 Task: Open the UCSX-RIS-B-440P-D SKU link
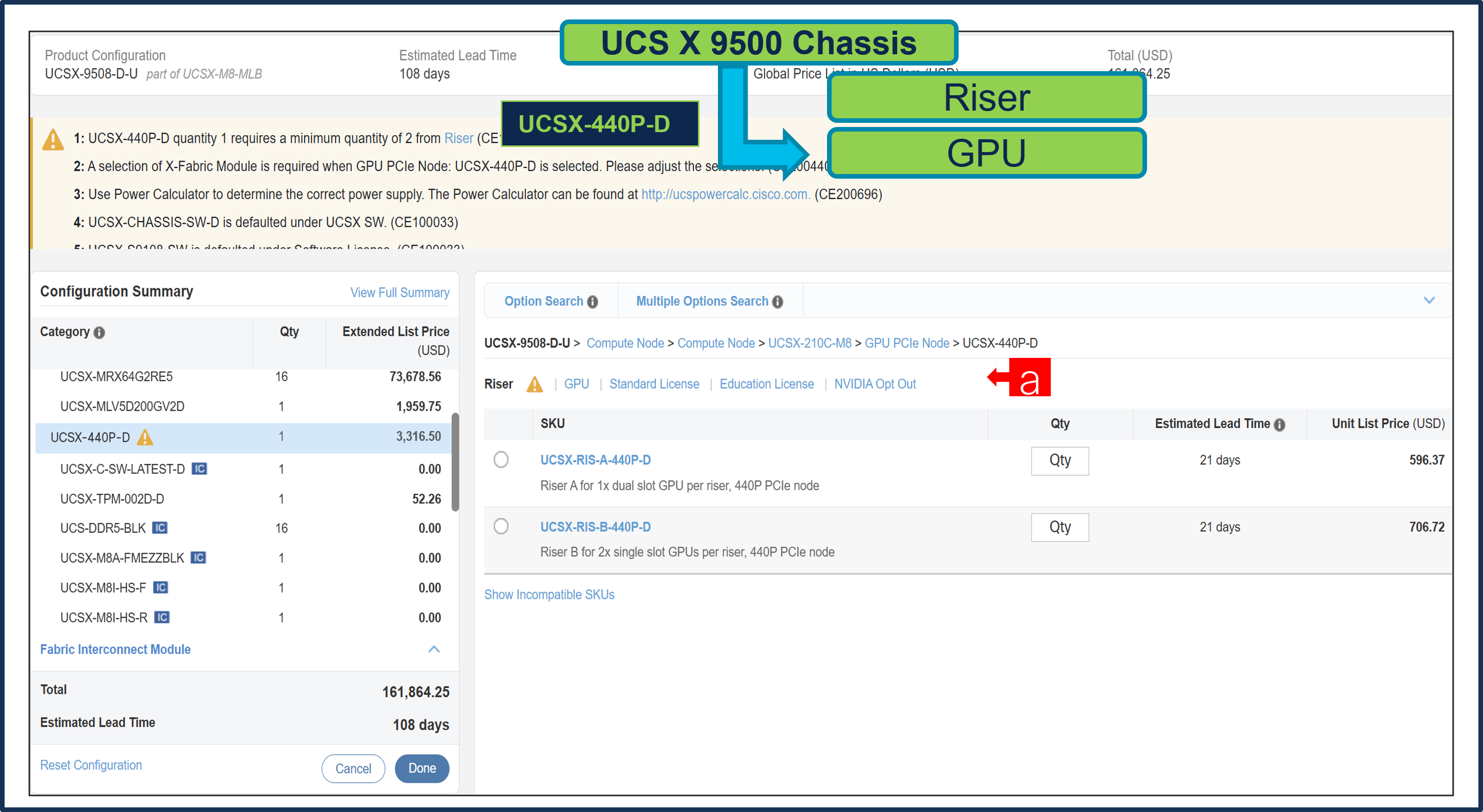(x=595, y=526)
